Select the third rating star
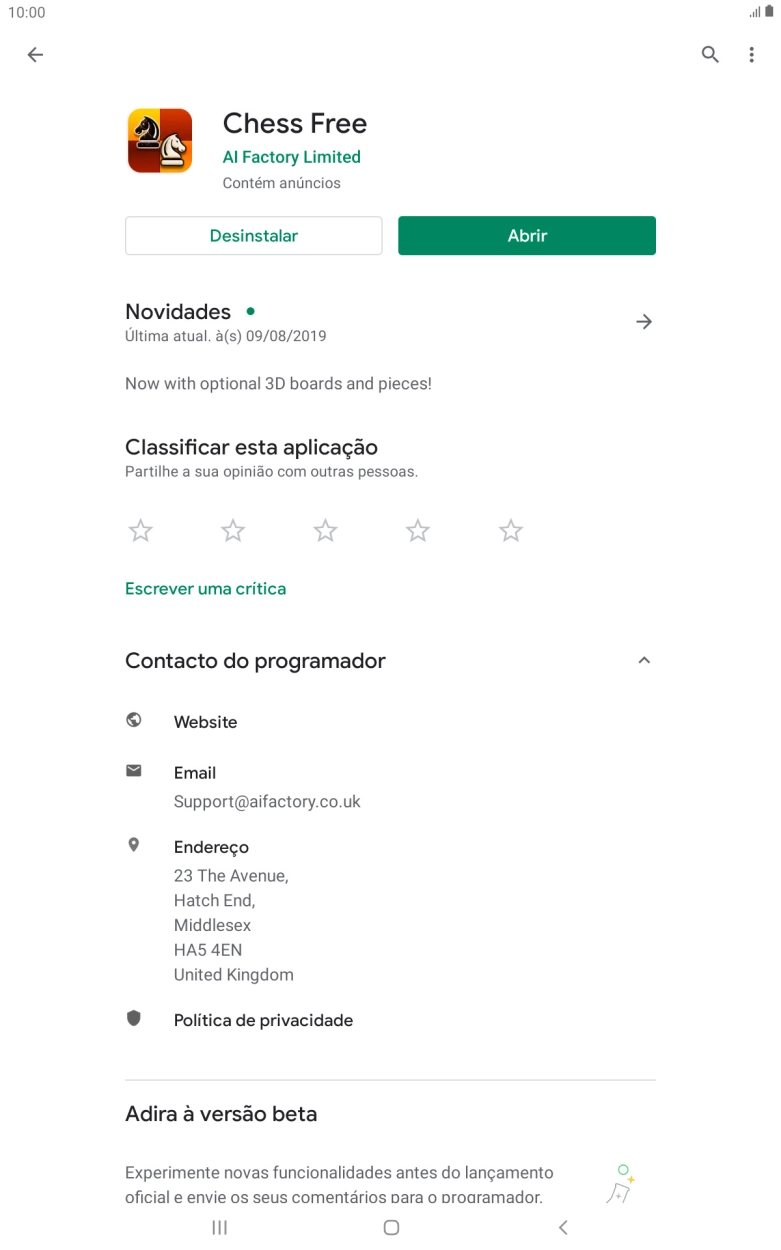 pos(325,531)
